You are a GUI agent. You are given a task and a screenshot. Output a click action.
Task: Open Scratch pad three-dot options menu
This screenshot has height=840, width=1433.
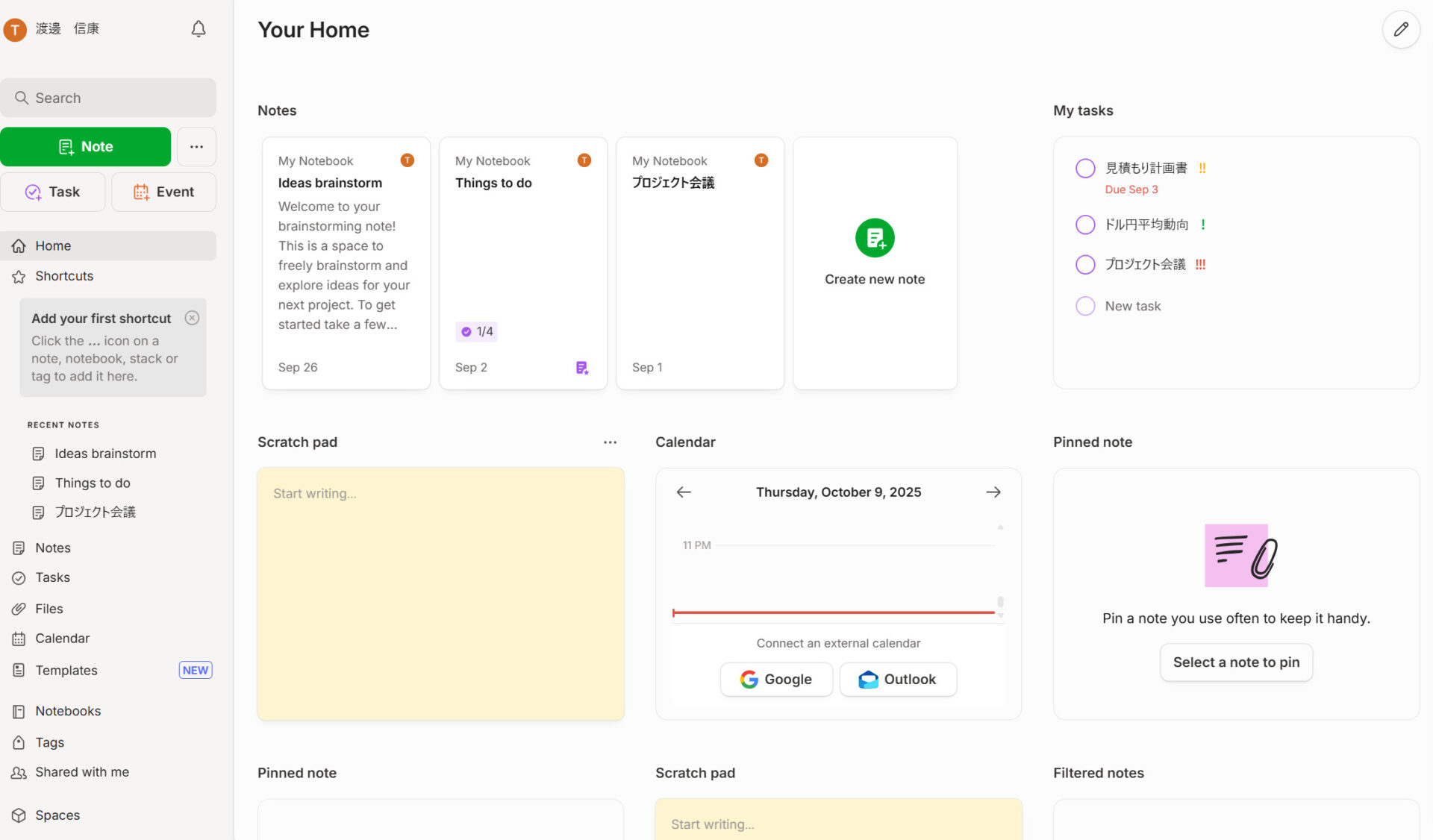610,442
